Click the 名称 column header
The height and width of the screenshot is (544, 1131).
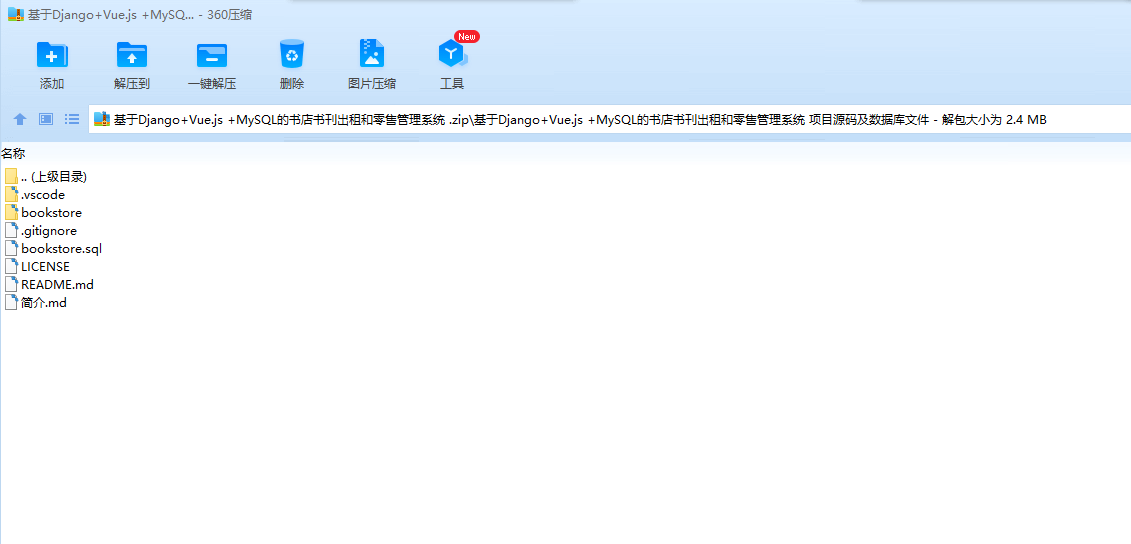point(13,153)
